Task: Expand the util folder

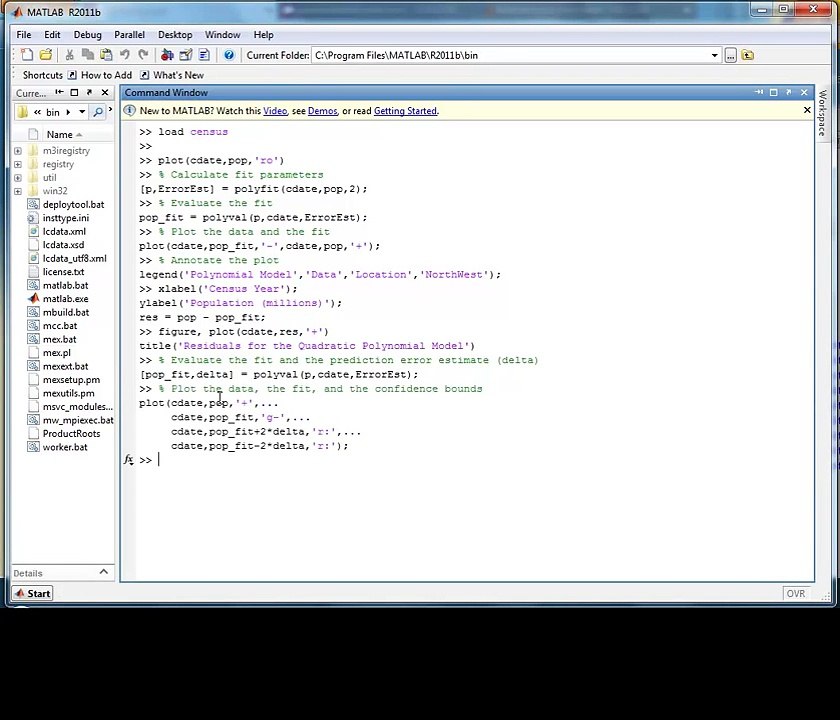Action: [x=18, y=177]
